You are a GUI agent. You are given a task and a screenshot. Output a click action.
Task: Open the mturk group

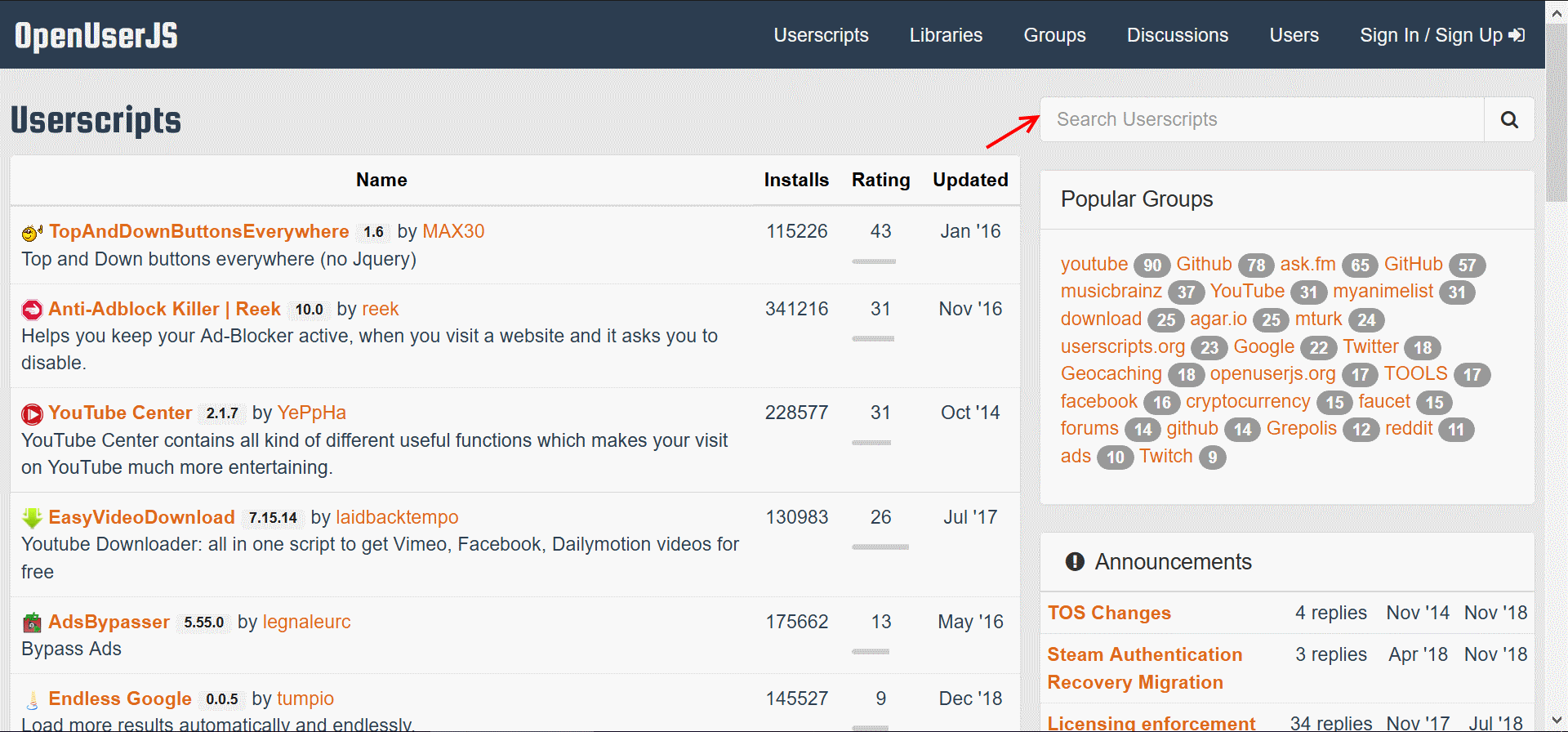click(1318, 319)
